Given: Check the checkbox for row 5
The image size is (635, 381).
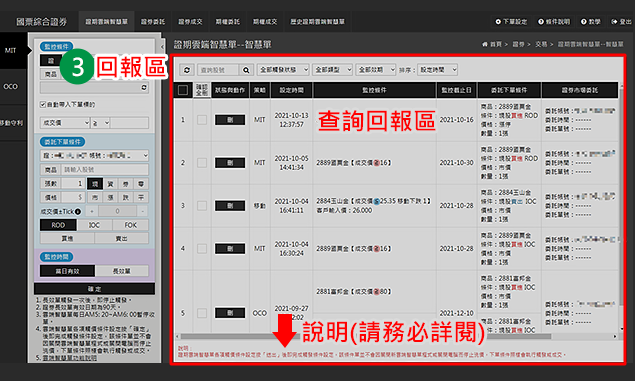Looking at the screenshot, I should click(x=202, y=313).
